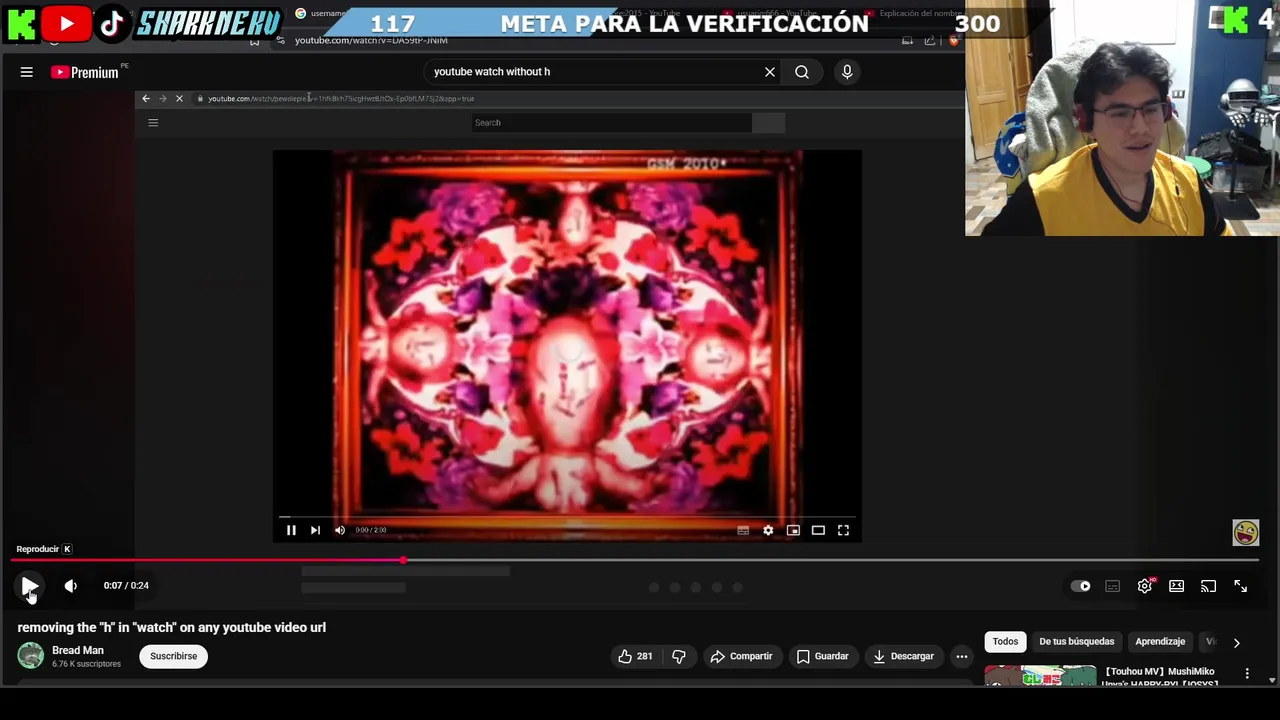Screen dimensions: 1280x720
Task: Start voice search with the microphone
Action: click(847, 72)
